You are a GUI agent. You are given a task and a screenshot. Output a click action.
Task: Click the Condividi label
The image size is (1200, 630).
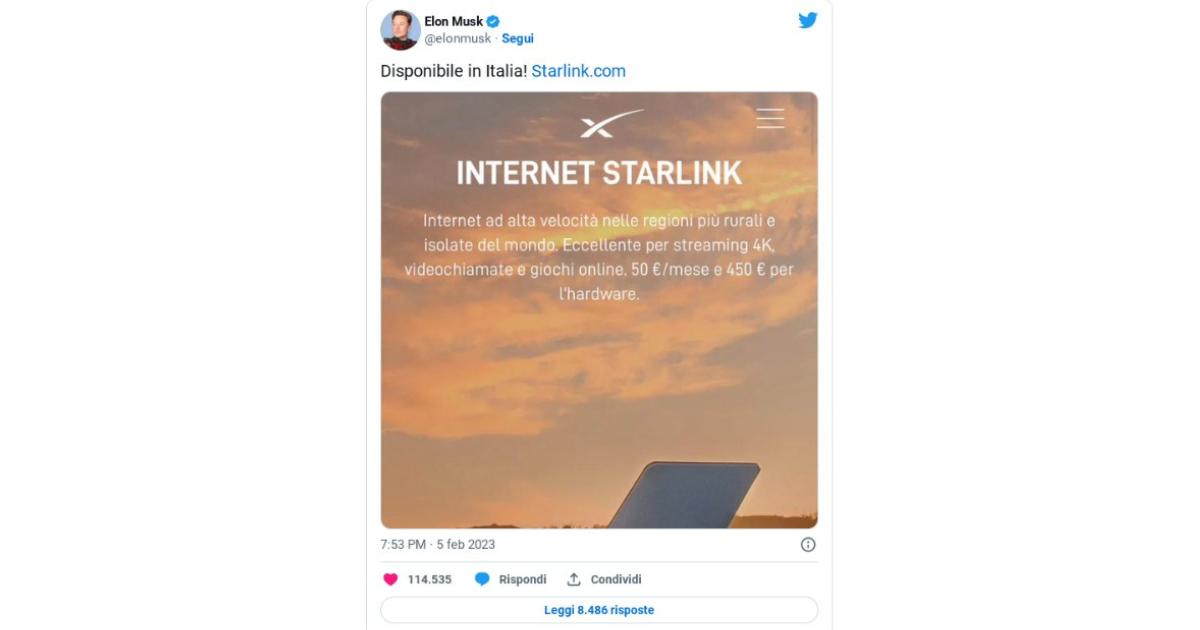click(x=616, y=579)
